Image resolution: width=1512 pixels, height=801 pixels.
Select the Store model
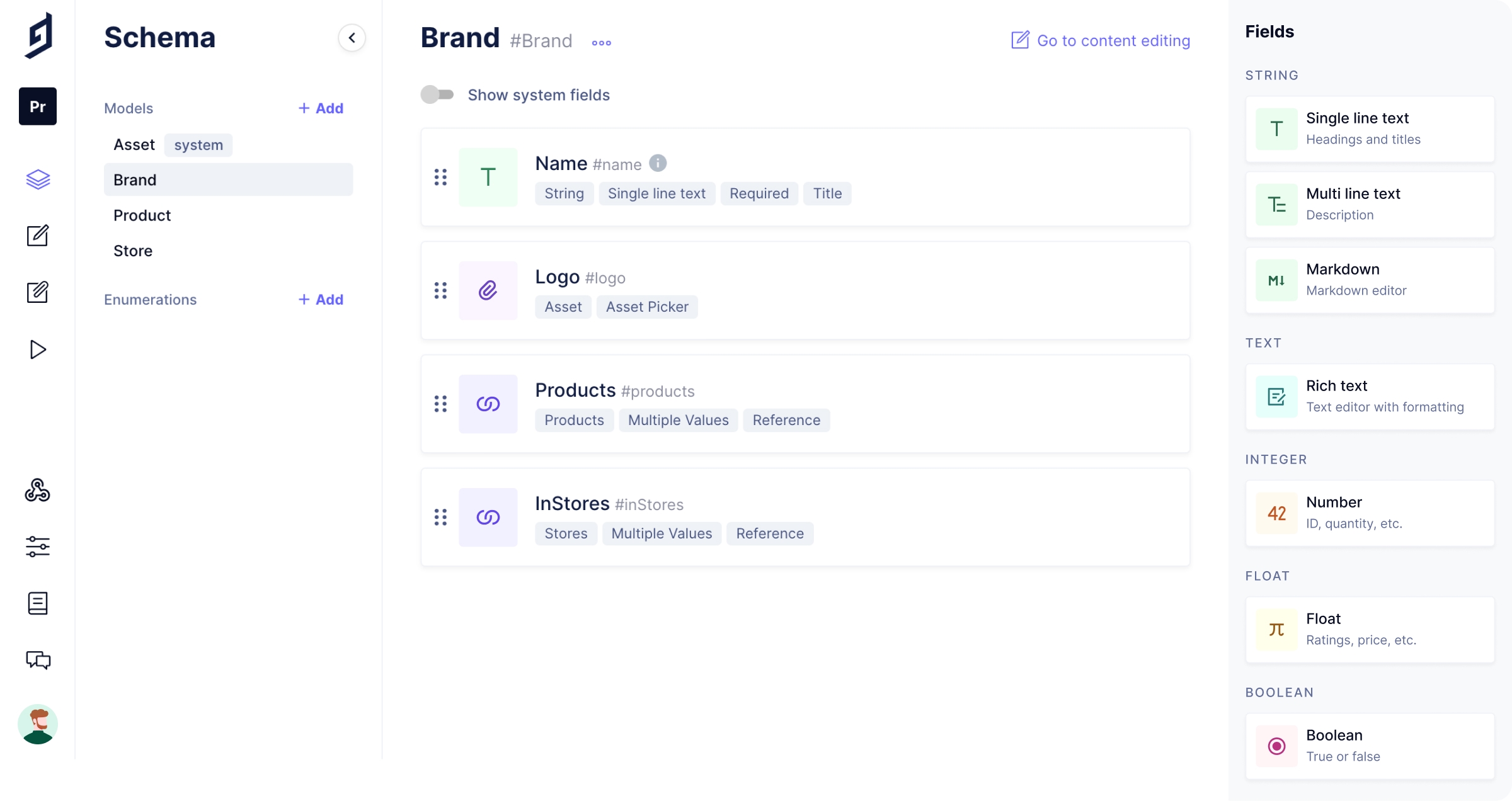pyautogui.click(x=133, y=251)
